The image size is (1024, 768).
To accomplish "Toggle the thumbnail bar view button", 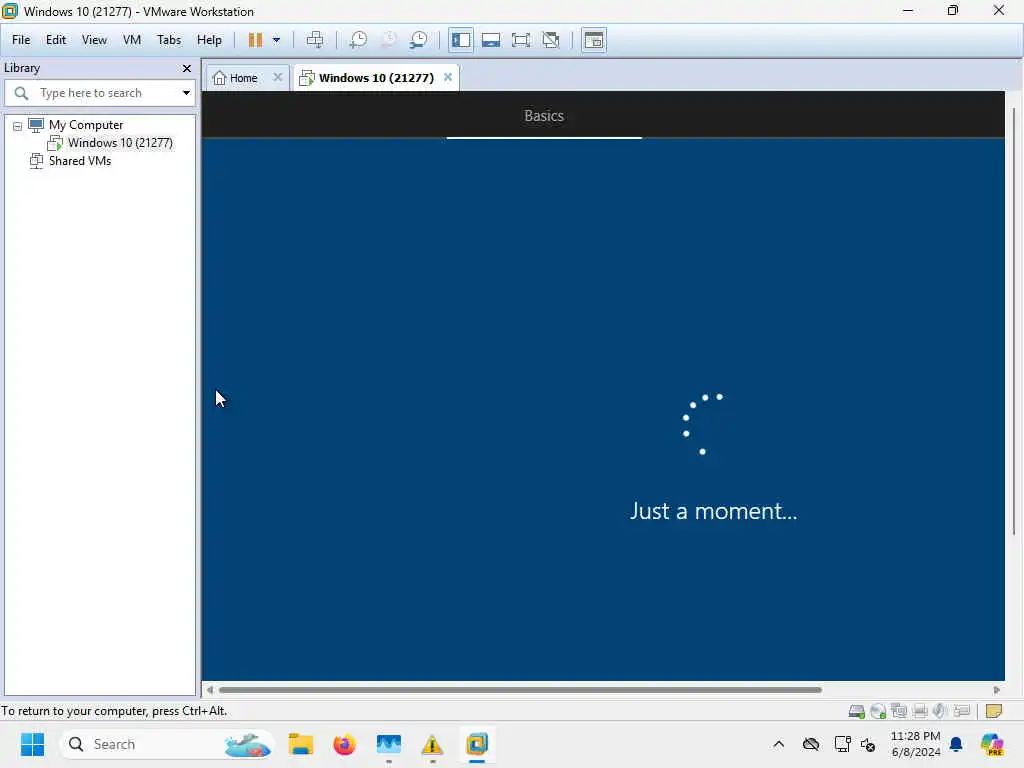I will tap(491, 40).
